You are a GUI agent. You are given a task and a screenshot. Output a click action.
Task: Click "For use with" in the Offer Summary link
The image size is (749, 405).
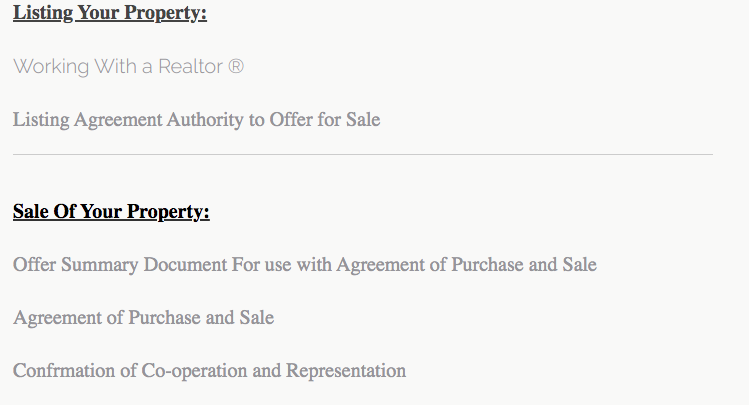click(x=282, y=265)
